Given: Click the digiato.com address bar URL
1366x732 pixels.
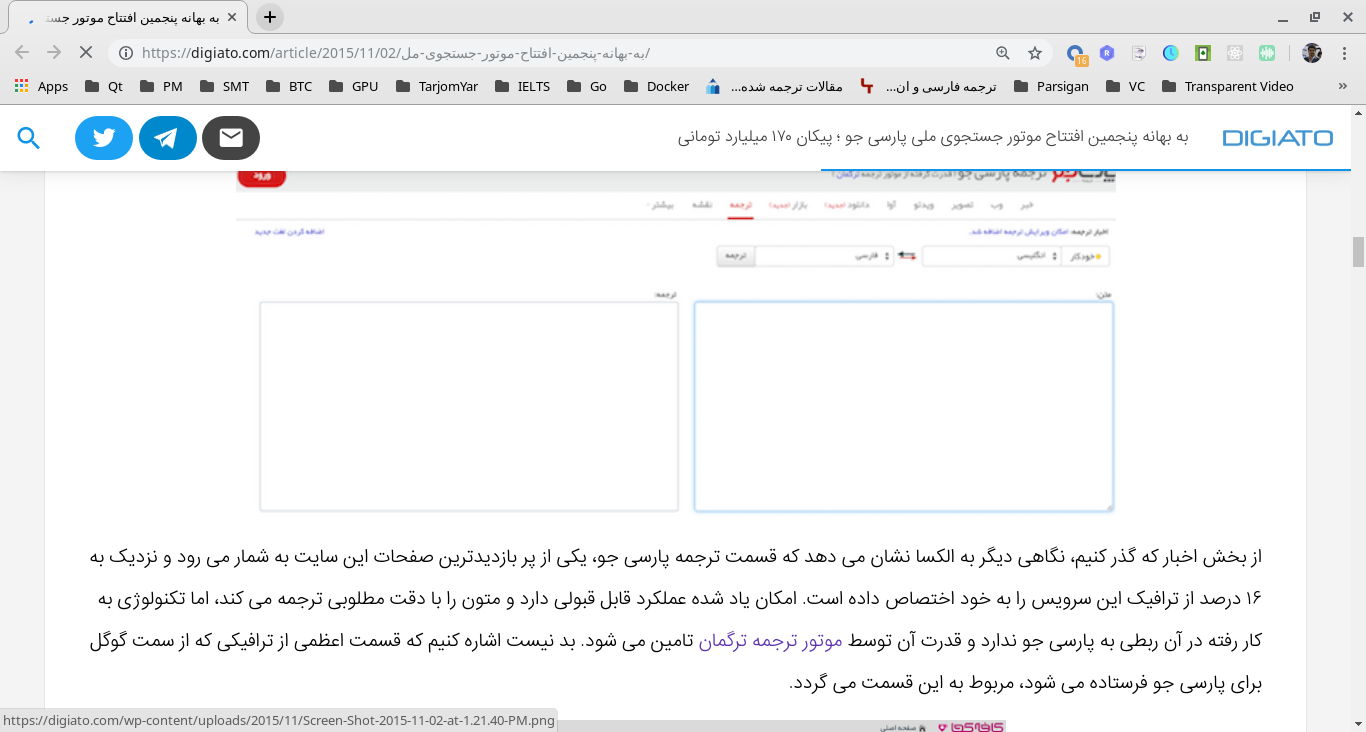Looking at the screenshot, I should pyautogui.click(x=396, y=53).
